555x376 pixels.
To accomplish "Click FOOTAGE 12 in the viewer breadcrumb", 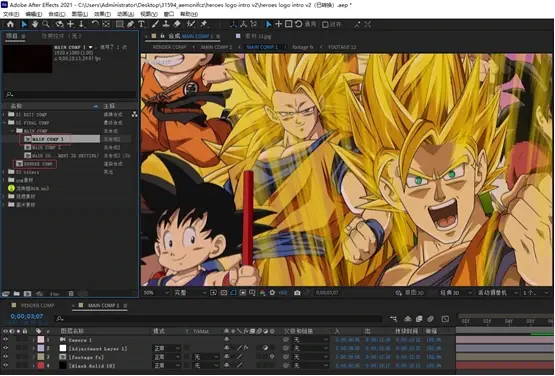I will (x=342, y=47).
